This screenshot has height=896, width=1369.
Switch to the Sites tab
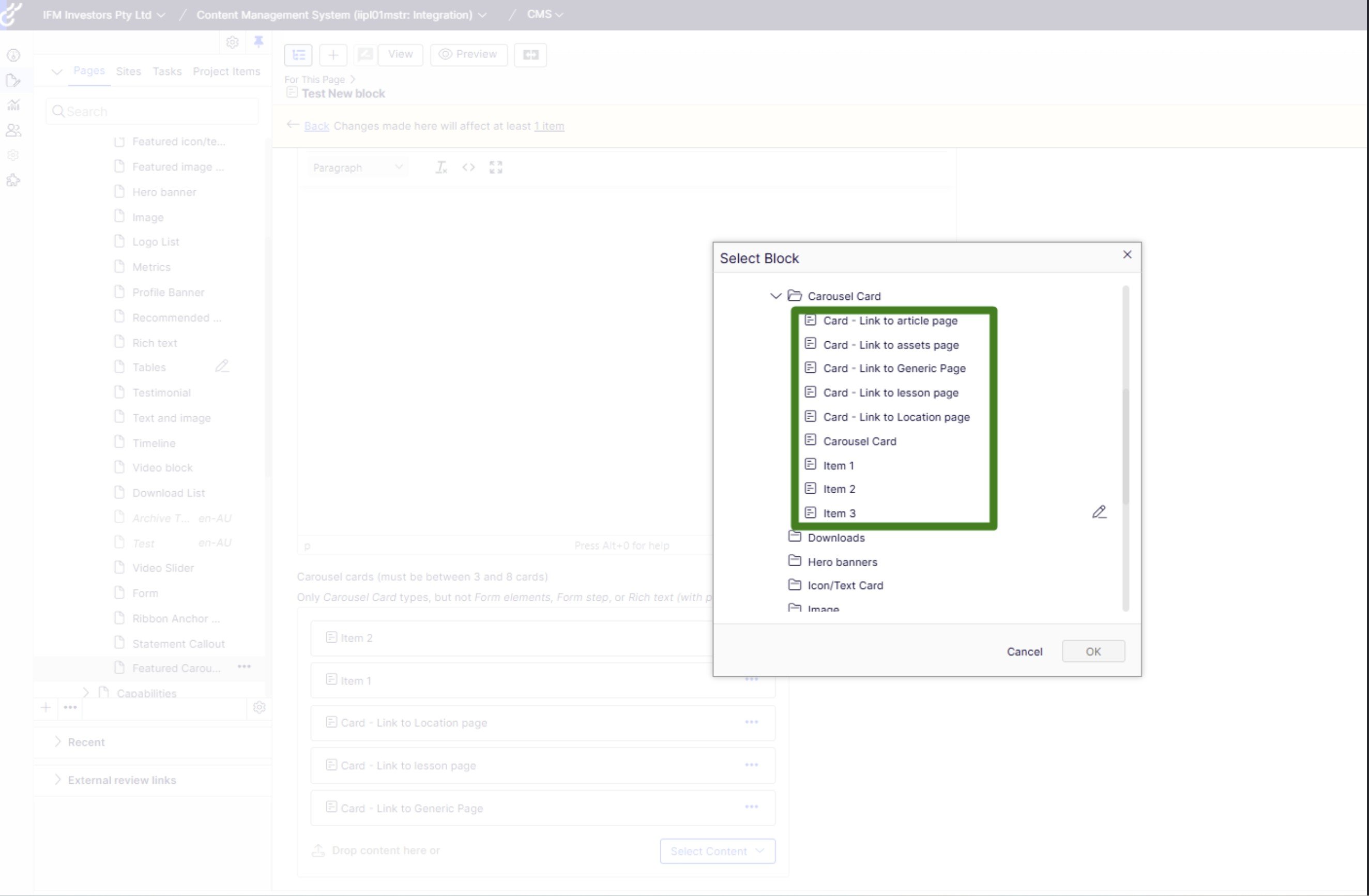(128, 71)
